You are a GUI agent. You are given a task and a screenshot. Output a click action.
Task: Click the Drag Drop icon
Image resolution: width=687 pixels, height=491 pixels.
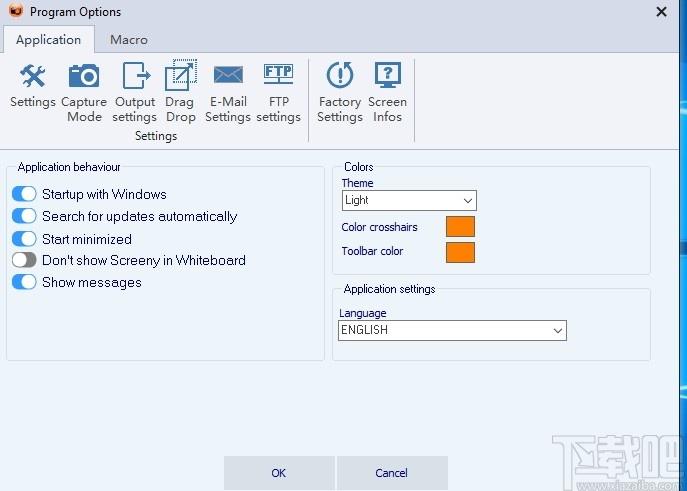181,75
